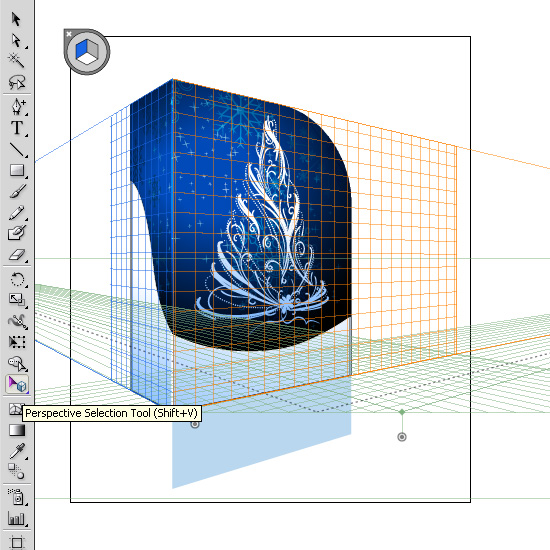Screen dimensions: 550x550
Task: Activate the Type tool
Action: coord(16,128)
